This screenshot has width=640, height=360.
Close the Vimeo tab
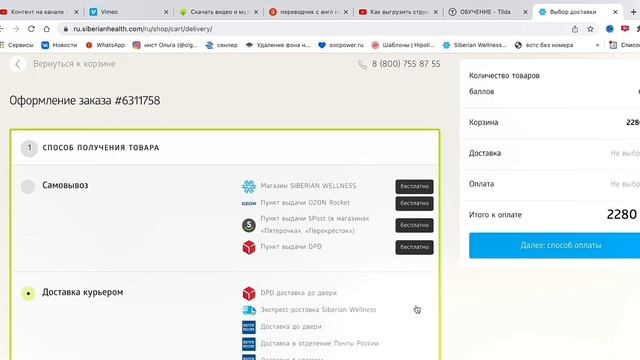(166, 12)
